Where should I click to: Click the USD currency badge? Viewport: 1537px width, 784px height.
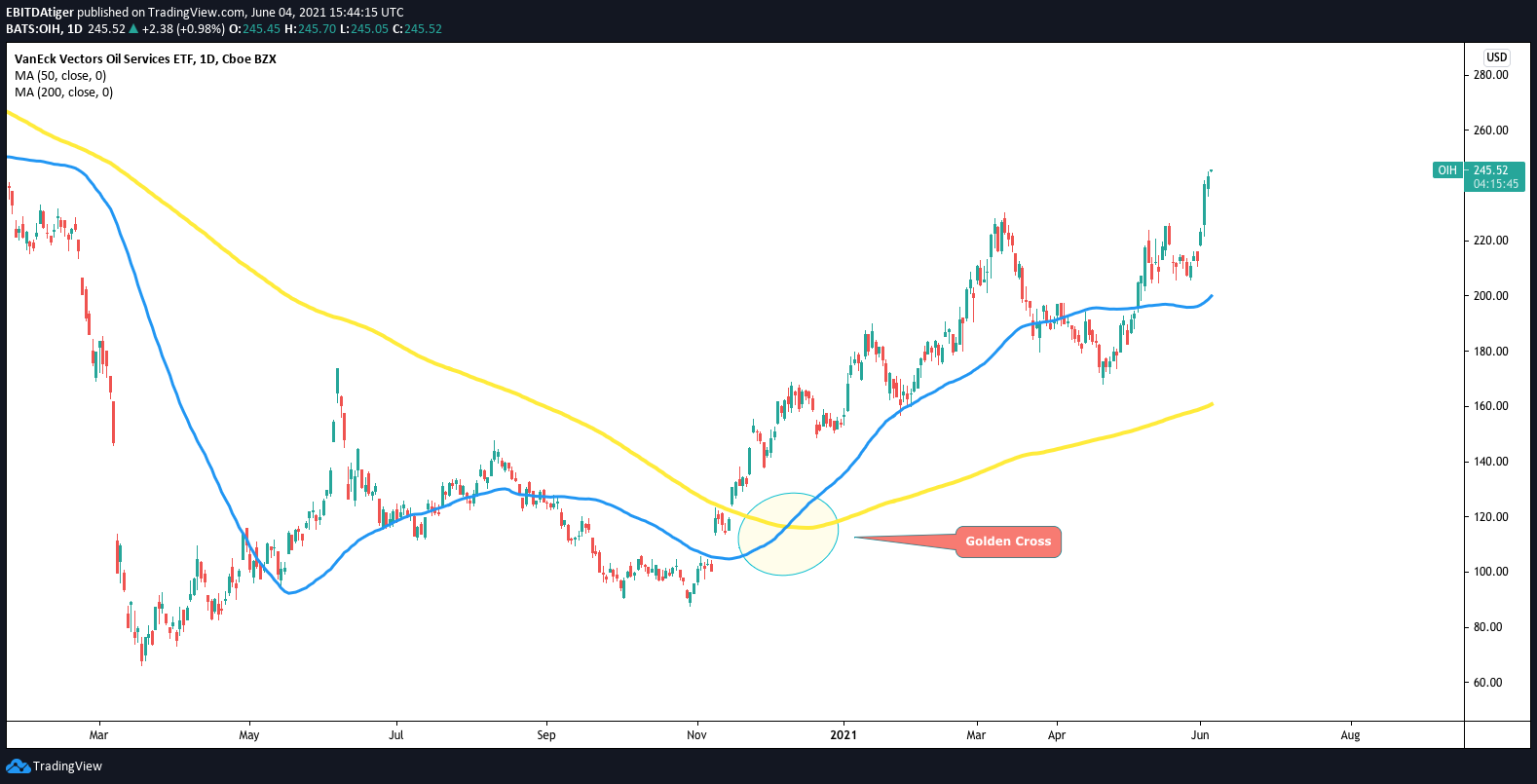pyautogui.click(x=1496, y=57)
